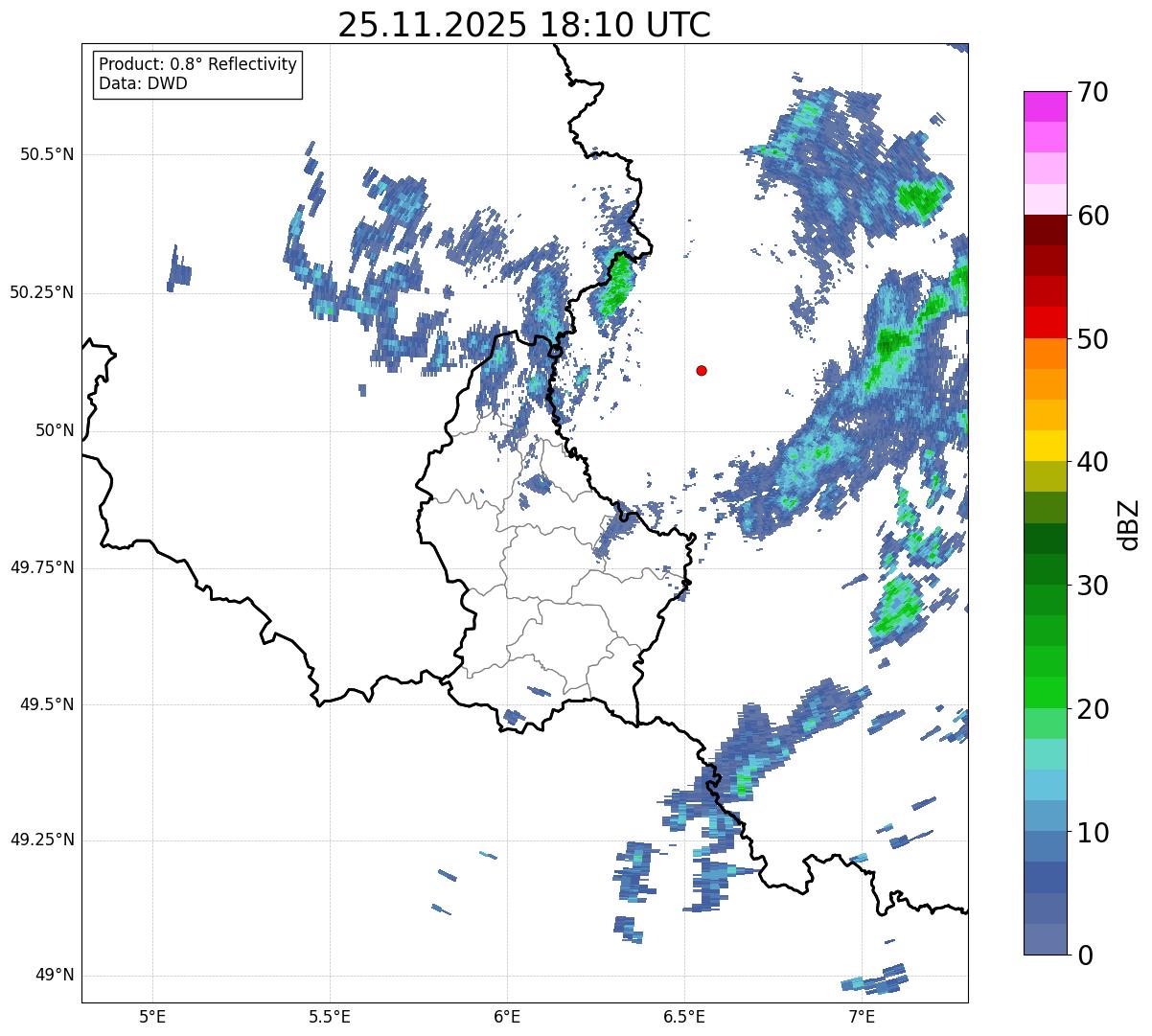Click the colorbar tick label 50
Screen dimensions: 1152x1036
[1092, 339]
